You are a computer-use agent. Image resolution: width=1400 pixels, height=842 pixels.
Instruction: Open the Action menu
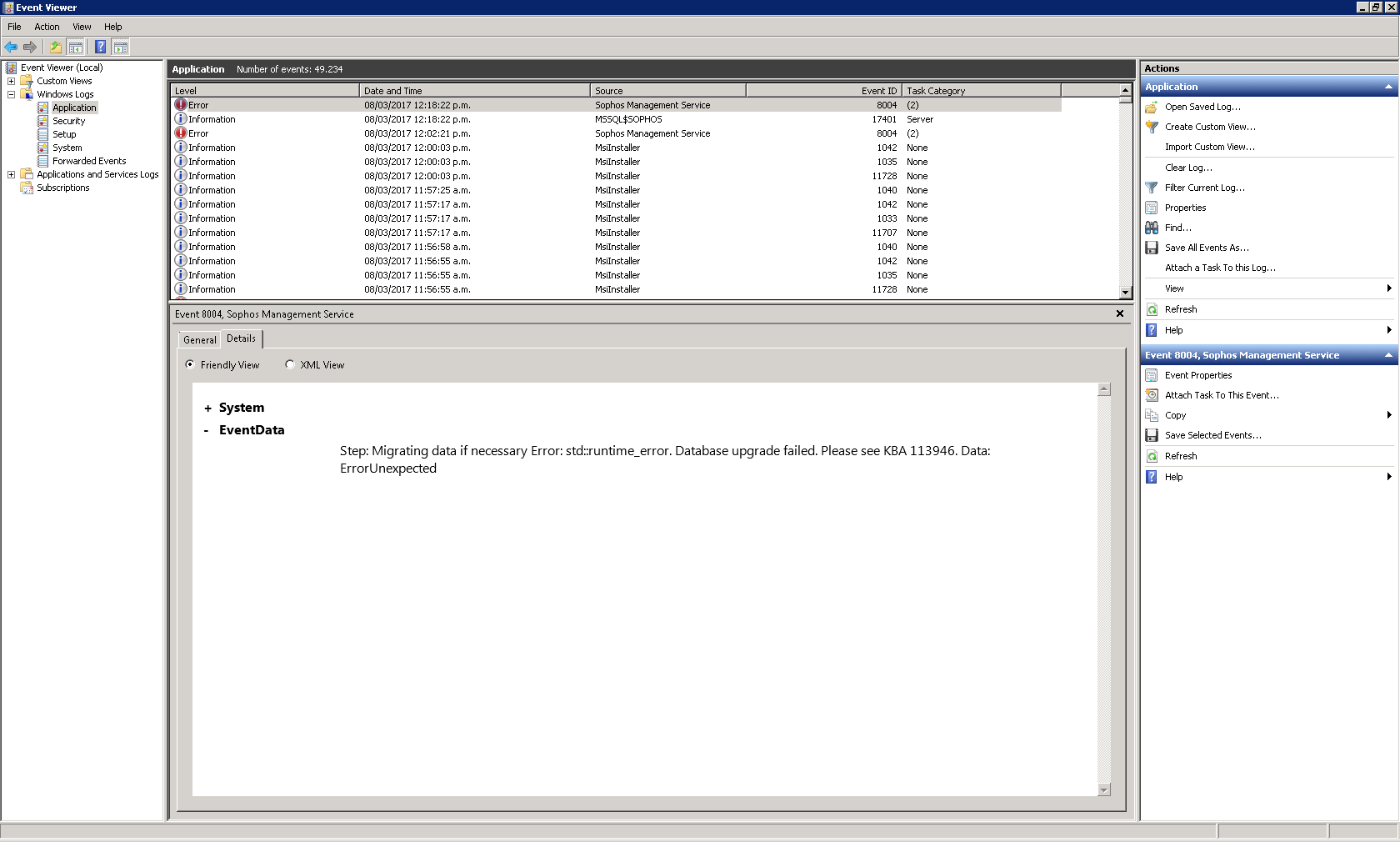click(x=47, y=27)
